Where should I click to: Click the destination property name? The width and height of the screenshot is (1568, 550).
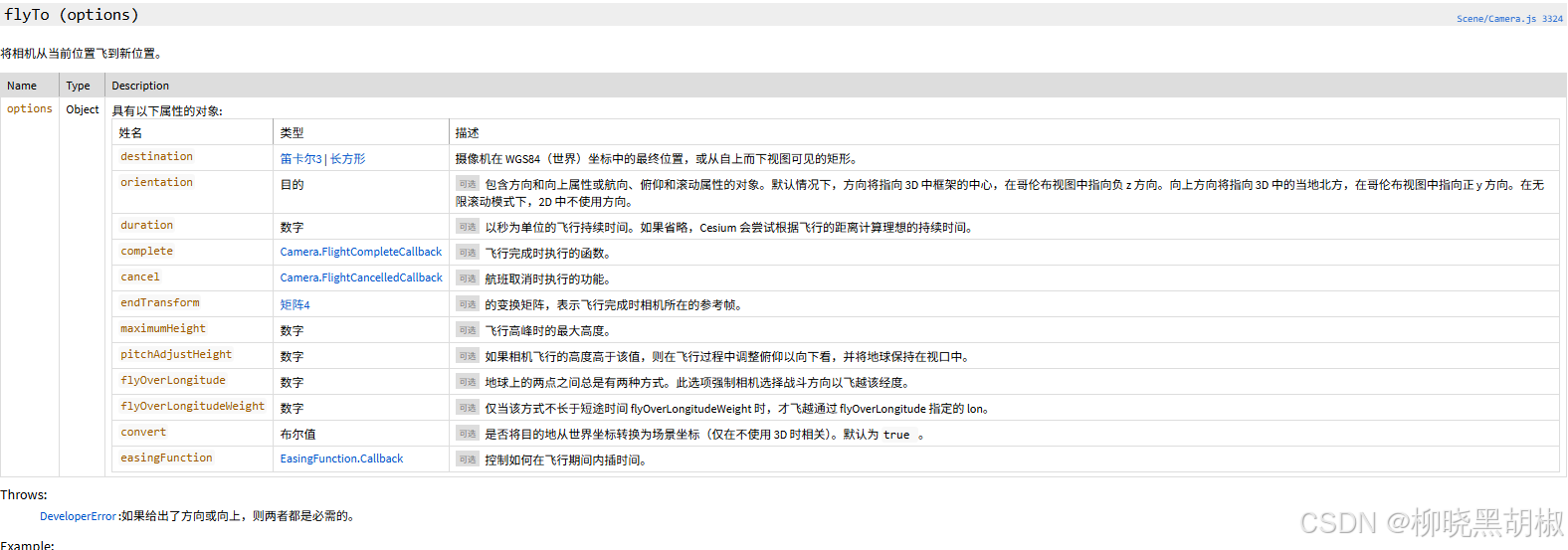tap(156, 157)
